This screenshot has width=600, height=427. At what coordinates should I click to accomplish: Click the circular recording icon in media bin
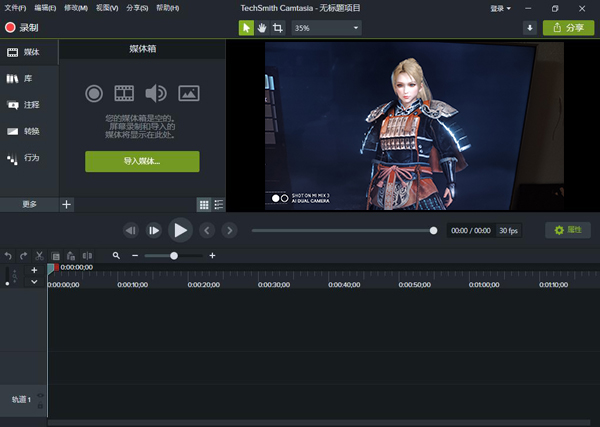pos(94,93)
